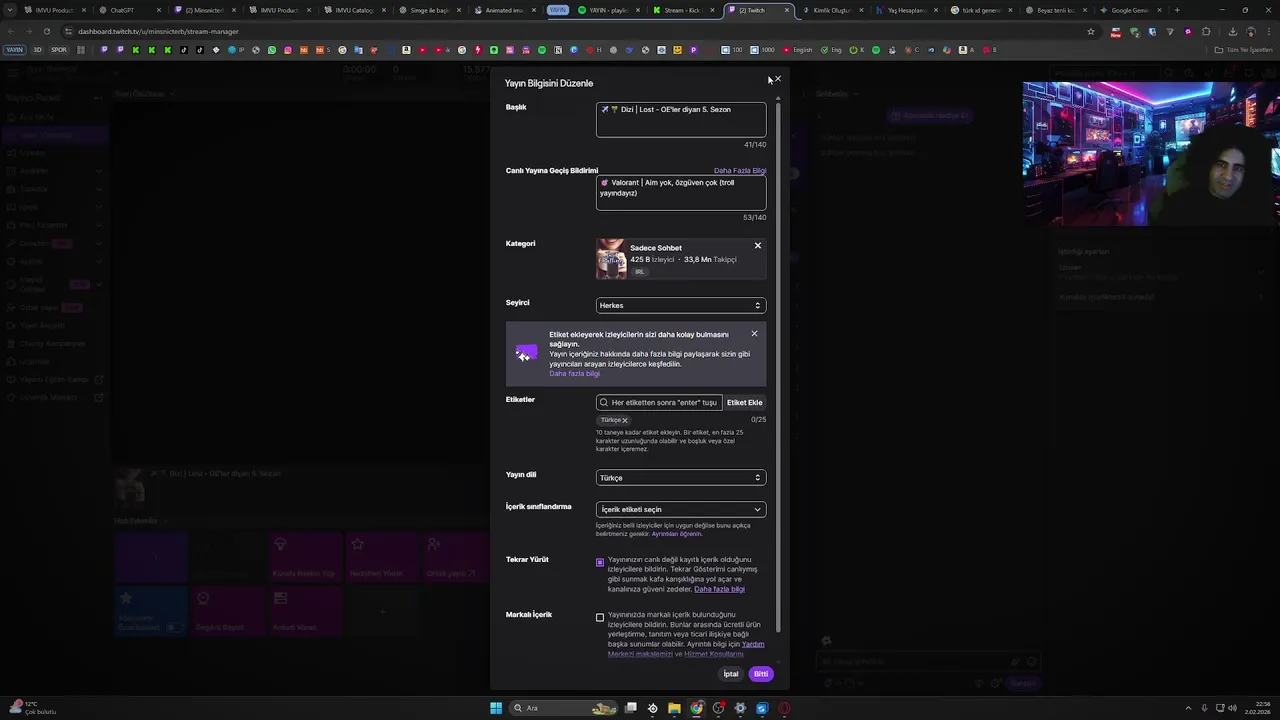Image resolution: width=1280 pixels, height=720 pixels.
Task: Expand the İçerik etiketi seçin dropdown
Action: pyautogui.click(x=681, y=509)
